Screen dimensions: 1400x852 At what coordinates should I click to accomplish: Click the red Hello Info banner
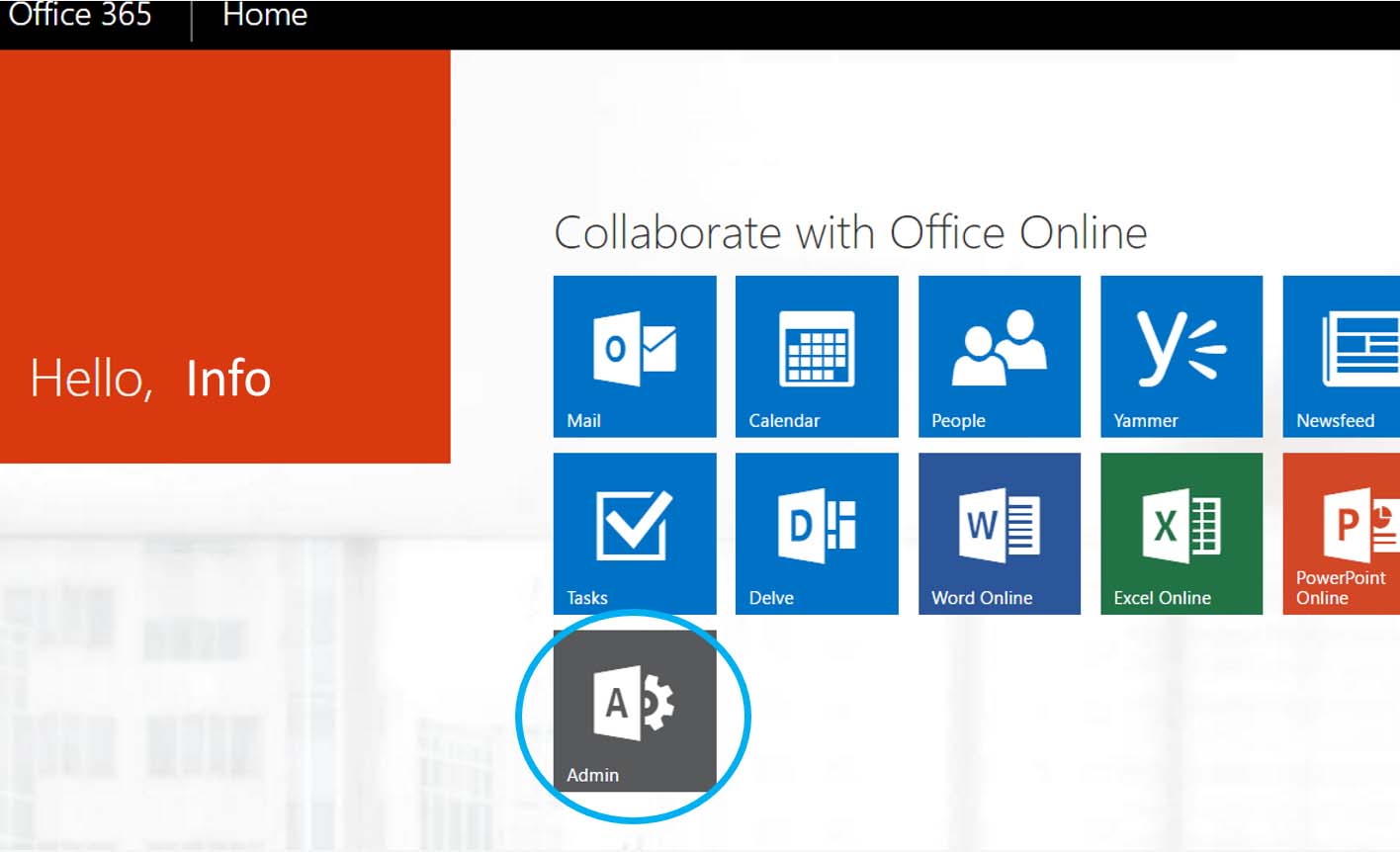tap(224, 256)
